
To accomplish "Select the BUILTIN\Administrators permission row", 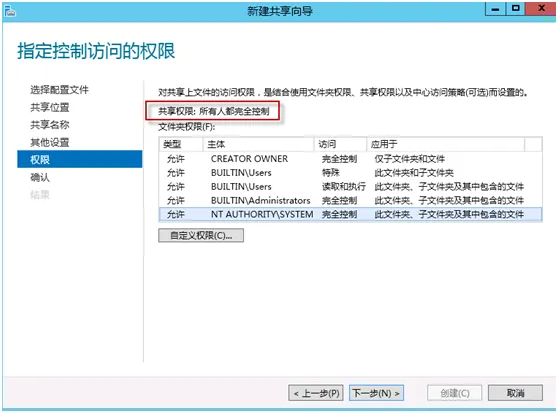I will 350,200.
